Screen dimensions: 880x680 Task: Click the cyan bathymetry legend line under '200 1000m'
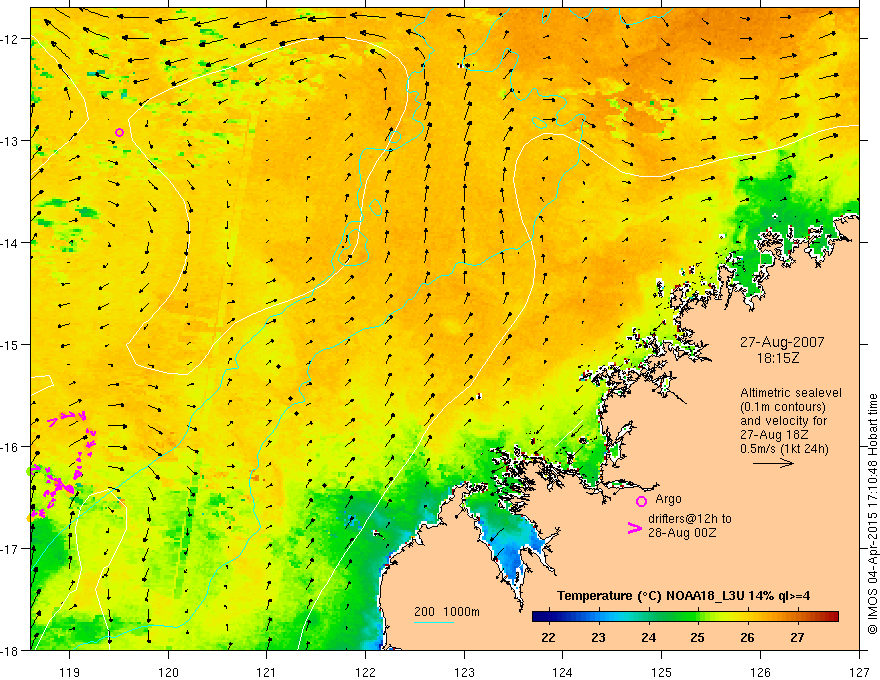[x=433, y=622]
